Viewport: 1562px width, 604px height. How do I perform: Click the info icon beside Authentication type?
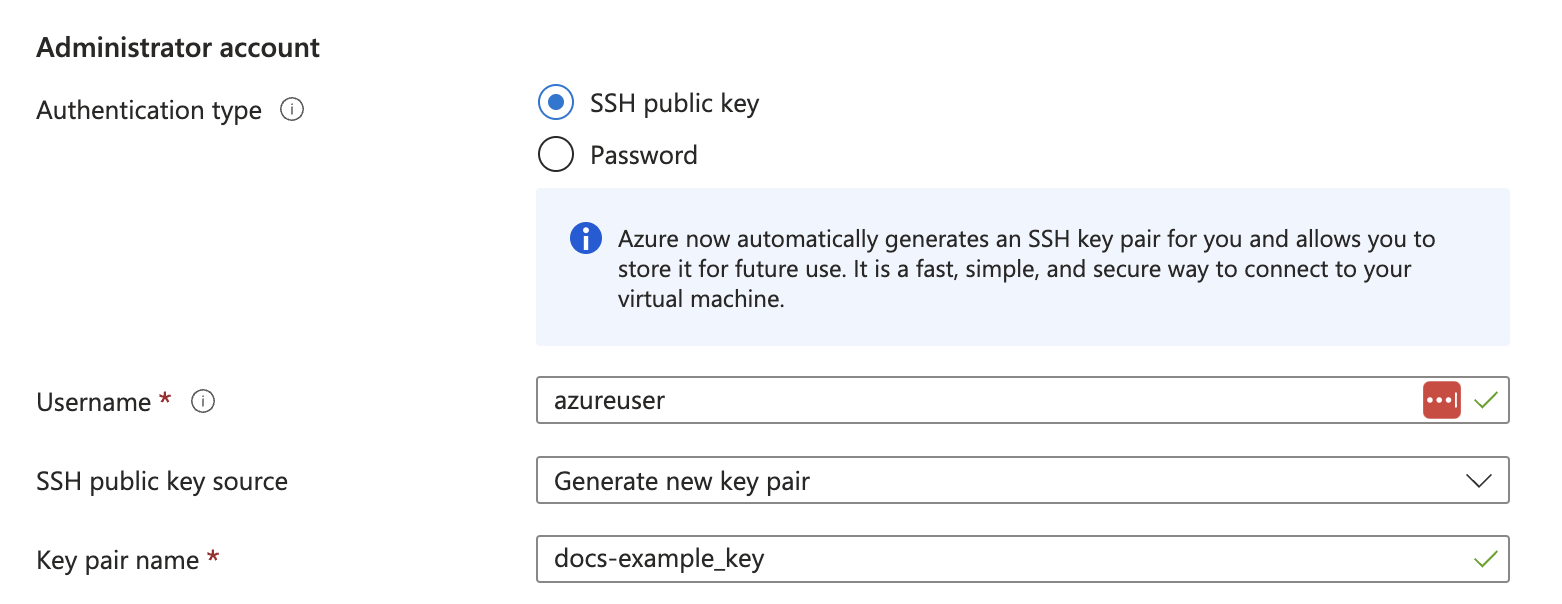pos(292,110)
